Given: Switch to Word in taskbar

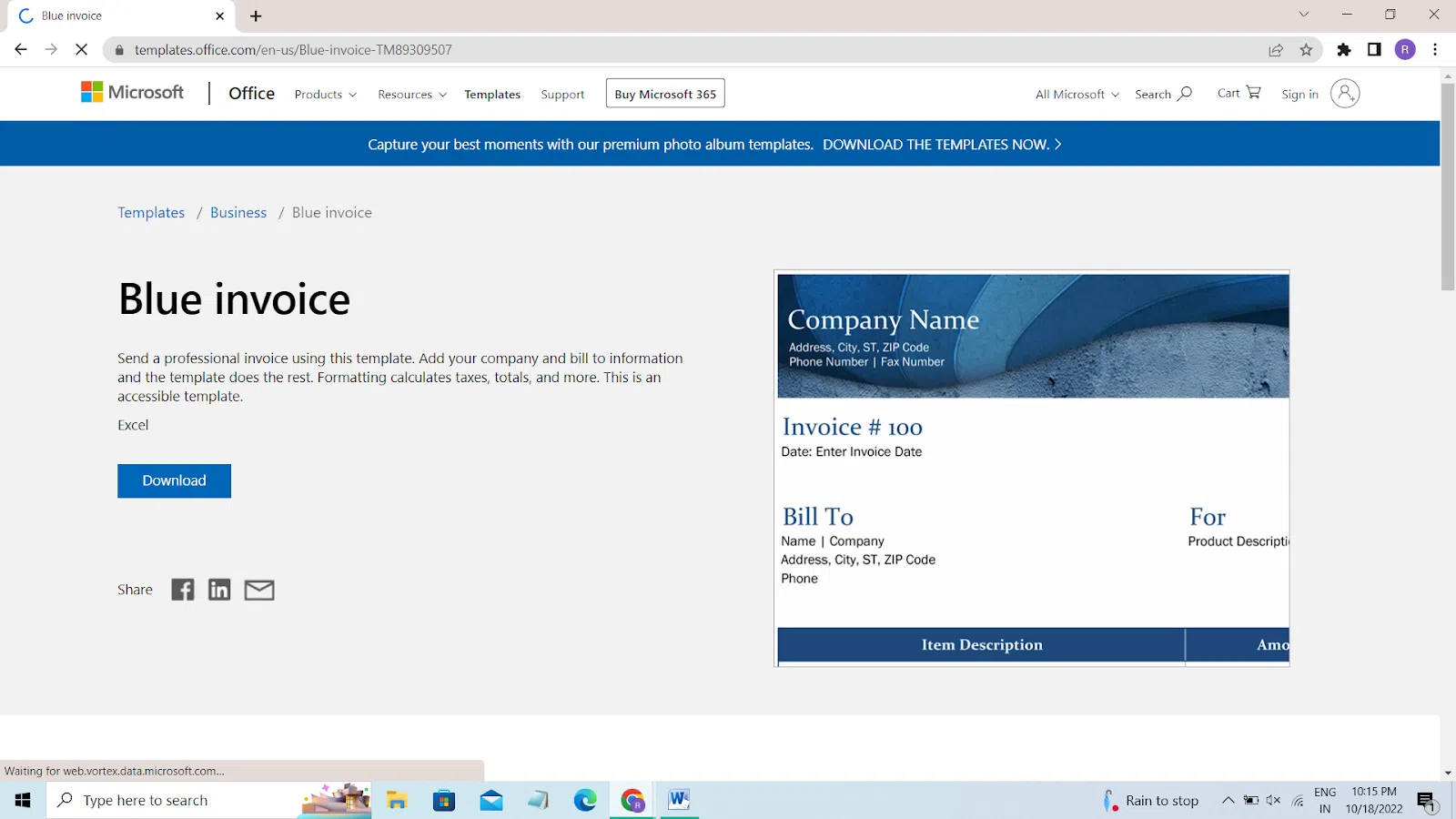Looking at the screenshot, I should pos(679,800).
